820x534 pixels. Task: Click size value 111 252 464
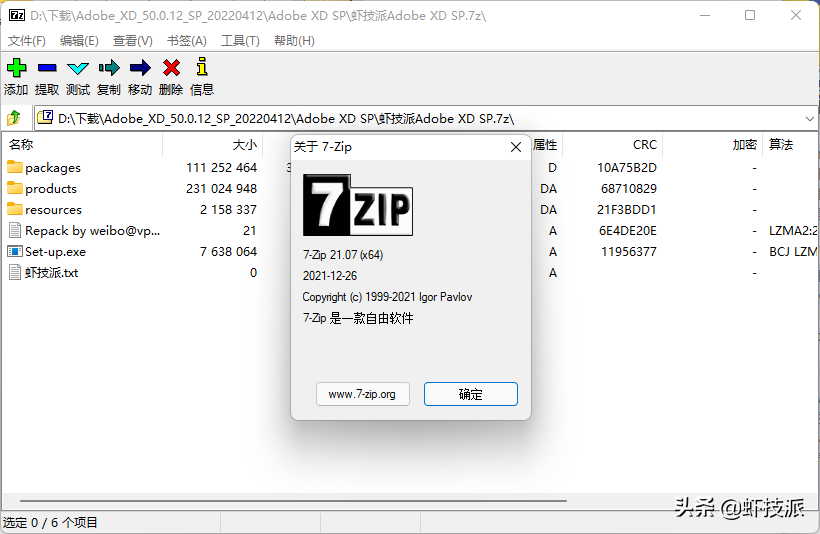pyautogui.click(x=221, y=167)
